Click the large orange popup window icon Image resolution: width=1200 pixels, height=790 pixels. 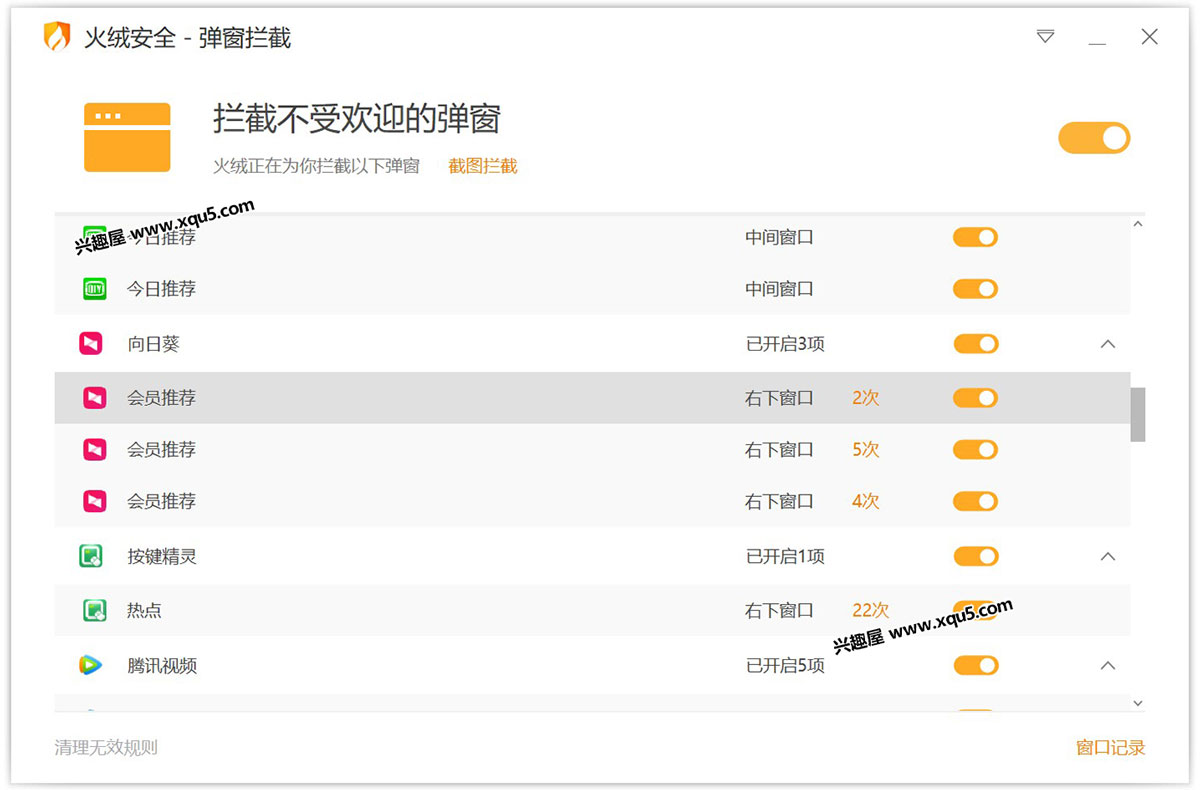coord(127,137)
